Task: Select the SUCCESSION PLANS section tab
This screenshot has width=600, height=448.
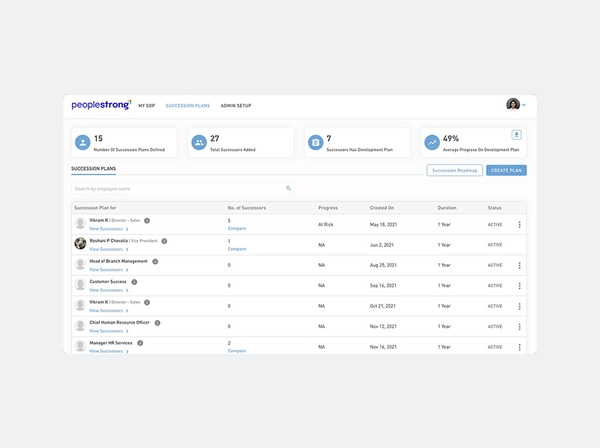Action: (94, 170)
